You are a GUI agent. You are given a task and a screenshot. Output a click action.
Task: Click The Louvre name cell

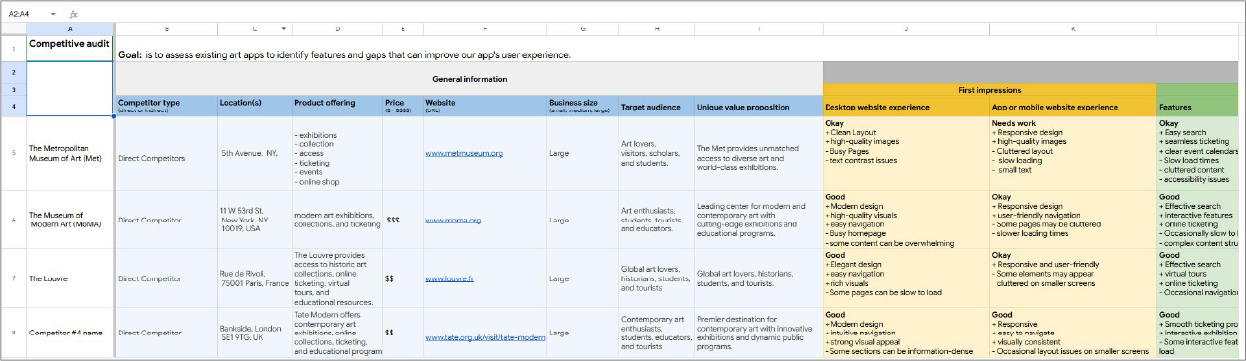(69, 278)
